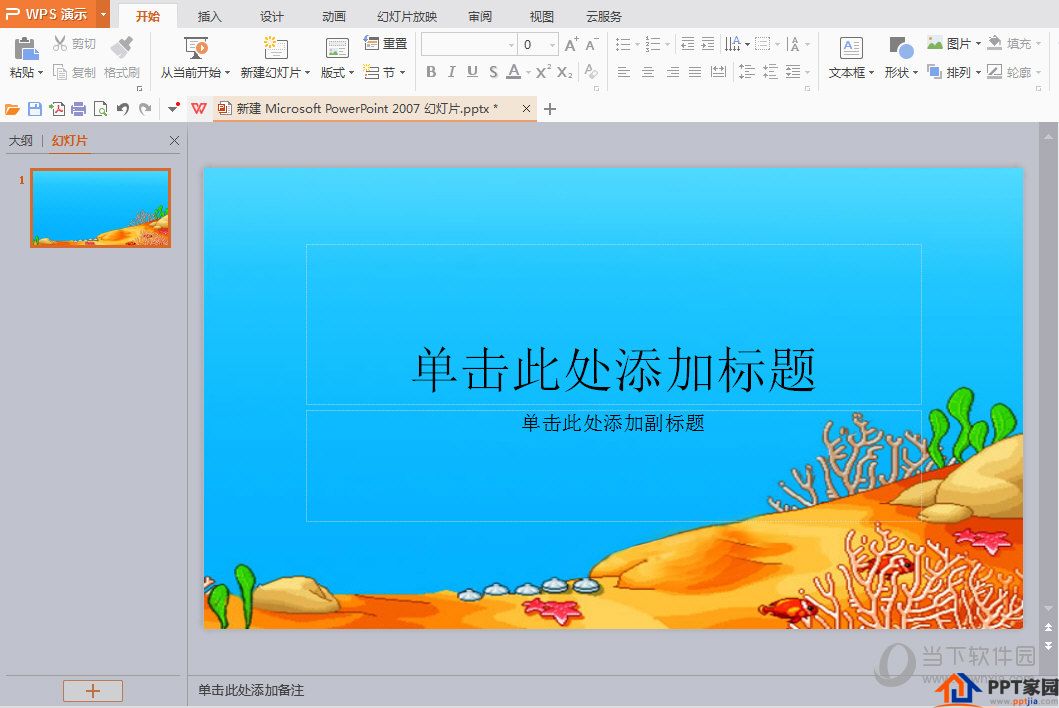Open the font size dropdown showing 0
Viewport: 1059px width, 708px height.
click(x=538, y=45)
